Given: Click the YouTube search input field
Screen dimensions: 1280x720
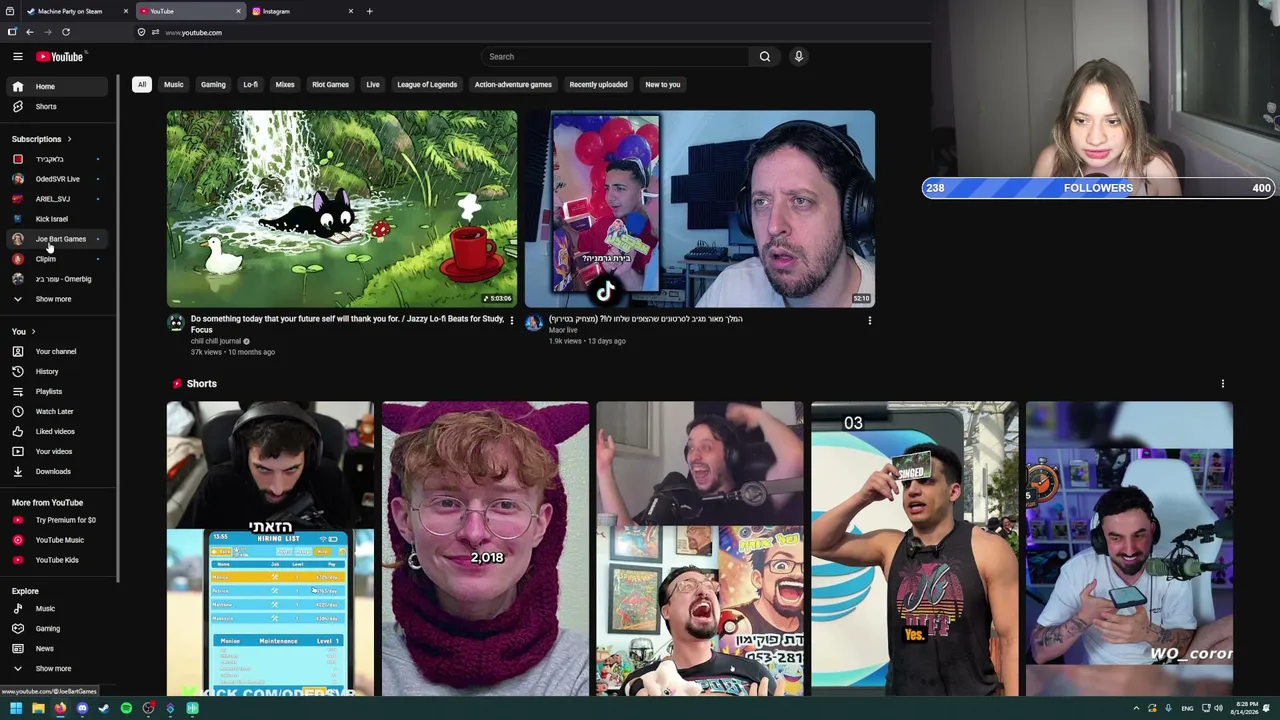Looking at the screenshot, I should click(x=615, y=56).
